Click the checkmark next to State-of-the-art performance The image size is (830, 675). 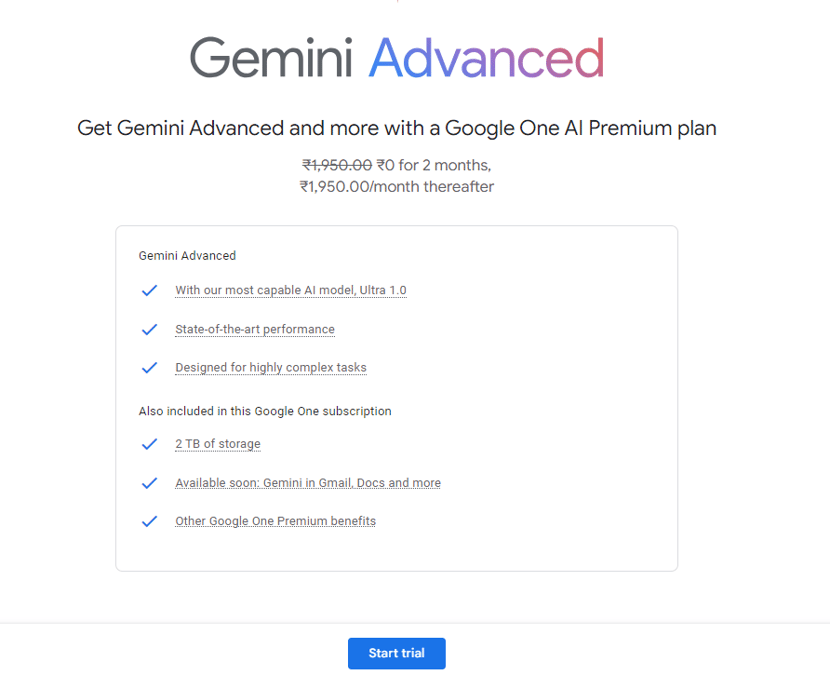pyautogui.click(x=149, y=330)
